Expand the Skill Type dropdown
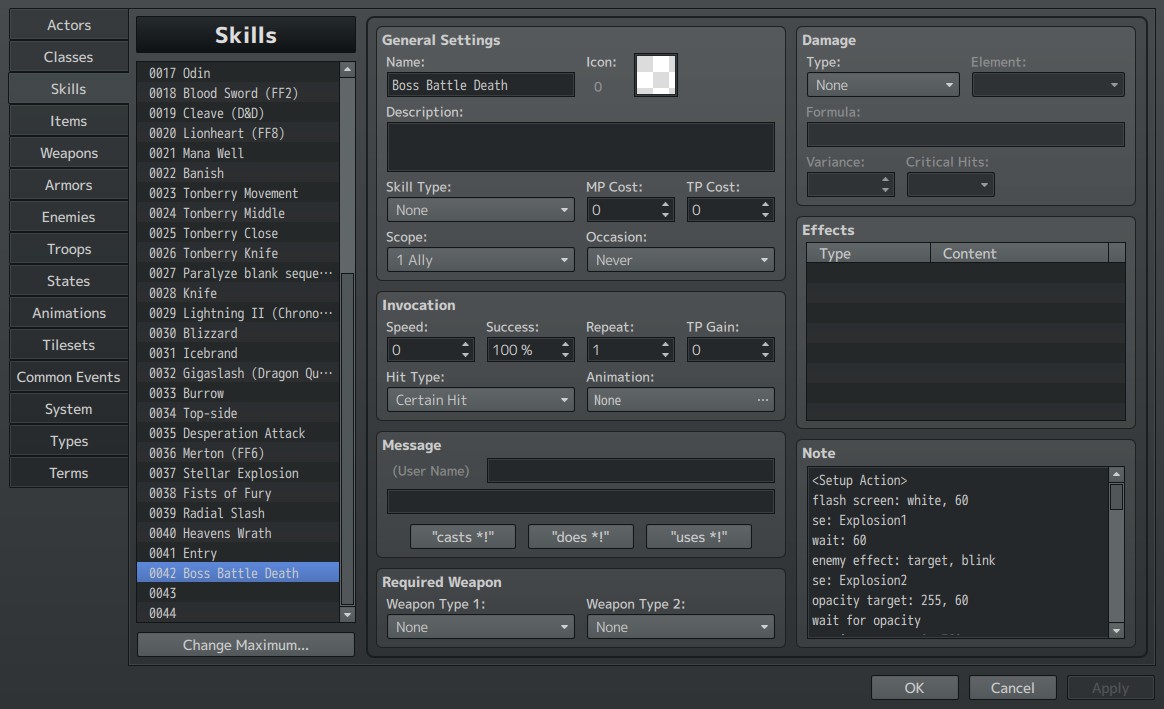Viewport: 1164px width, 709px height. coord(480,210)
